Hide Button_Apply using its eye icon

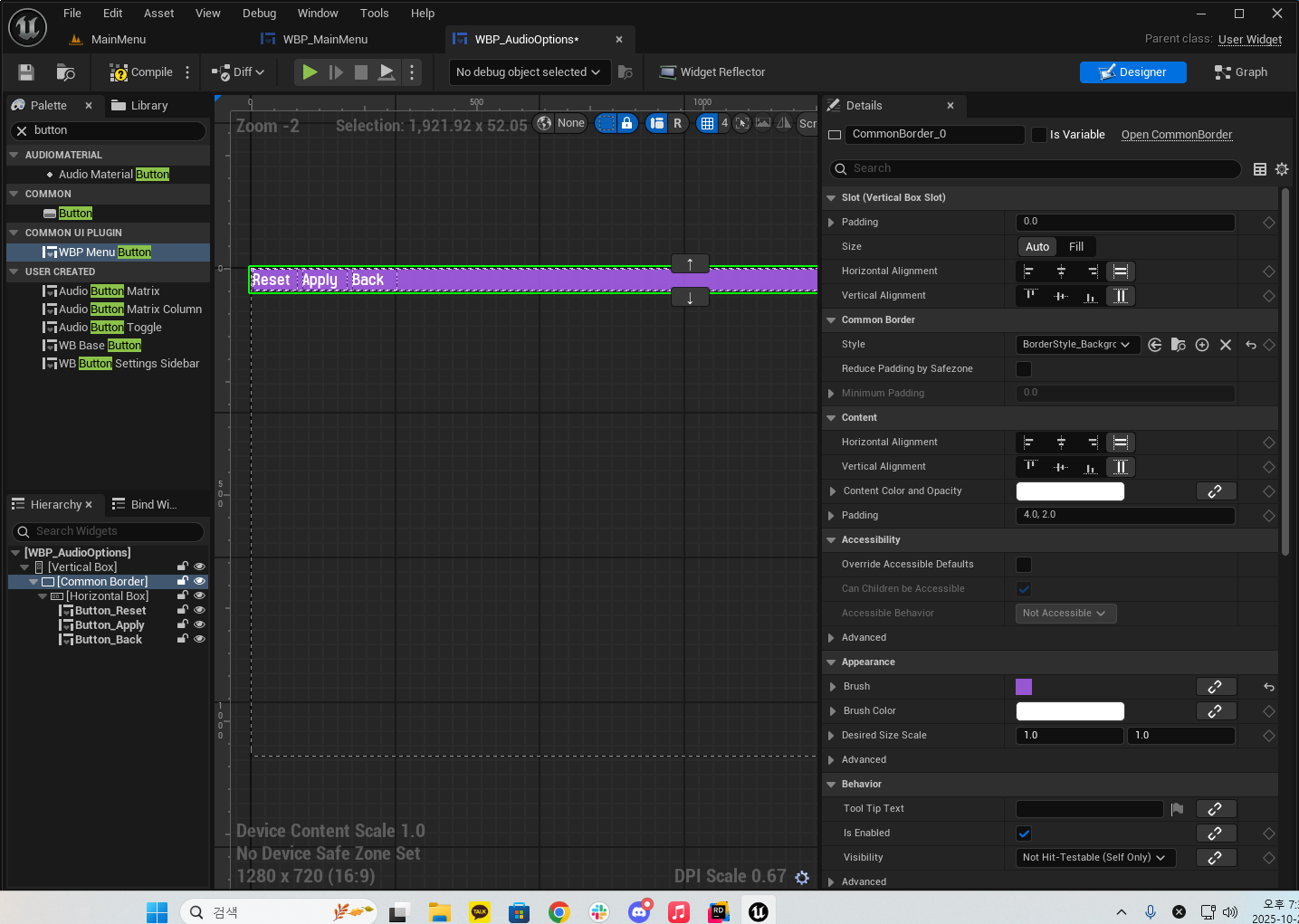pos(199,625)
